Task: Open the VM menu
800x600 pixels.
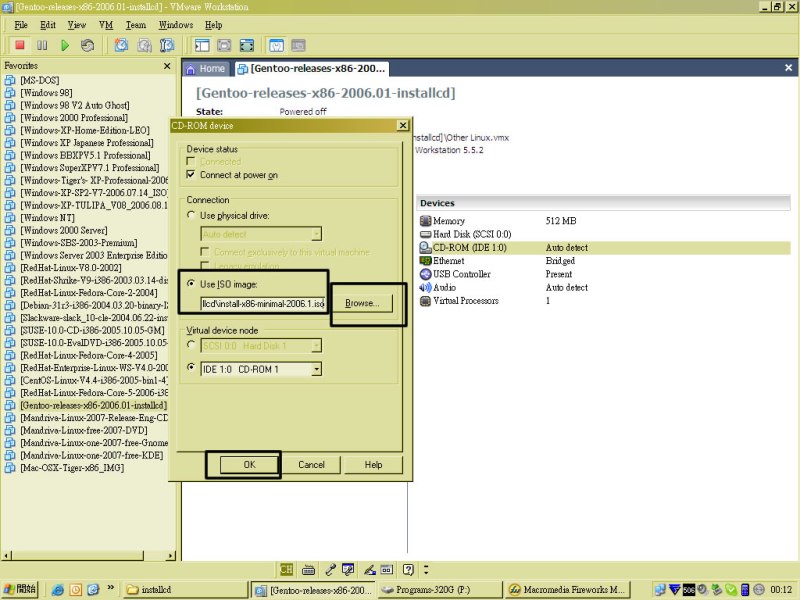Action: click(x=106, y=25)
